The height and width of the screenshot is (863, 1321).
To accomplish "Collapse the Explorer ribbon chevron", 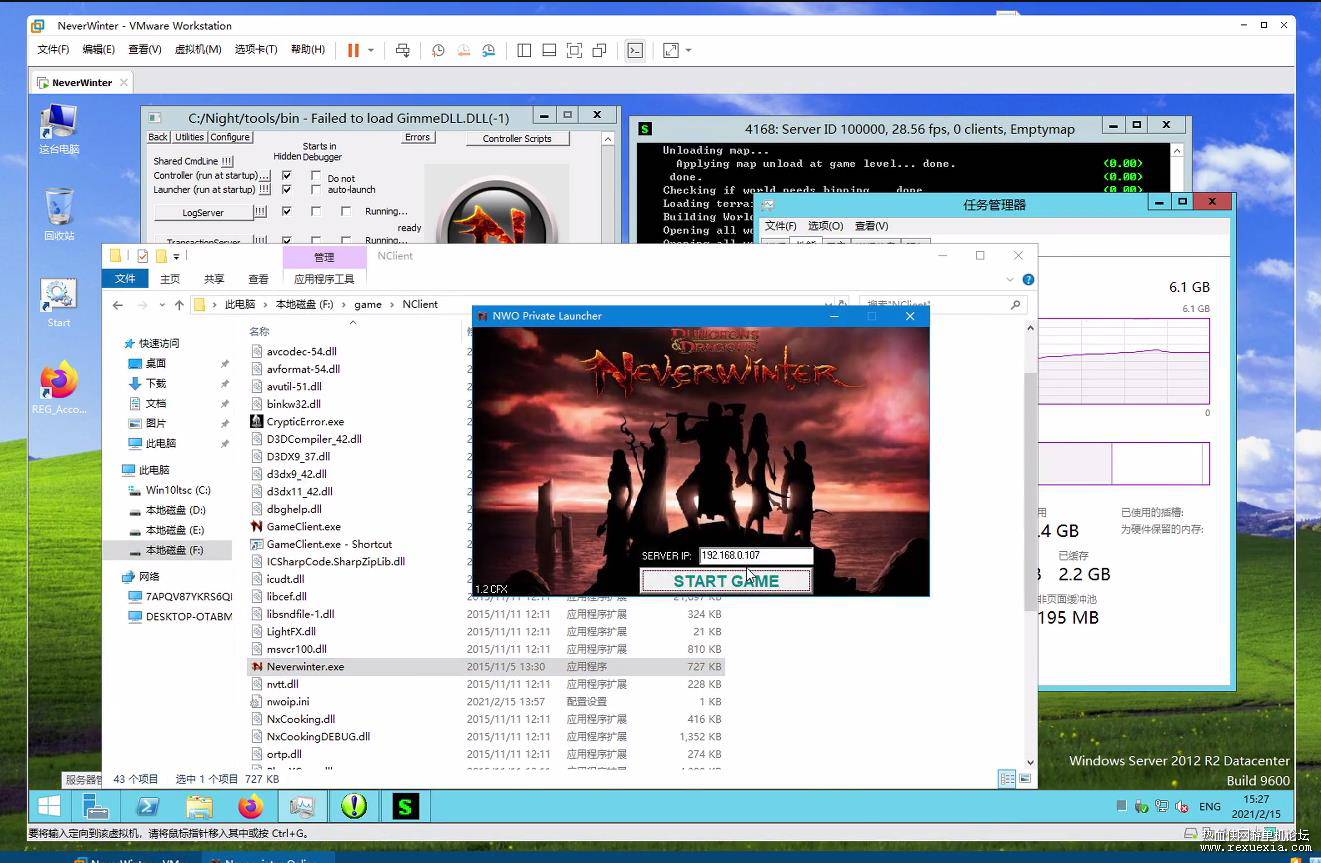I will click(x=1010, y=280).
